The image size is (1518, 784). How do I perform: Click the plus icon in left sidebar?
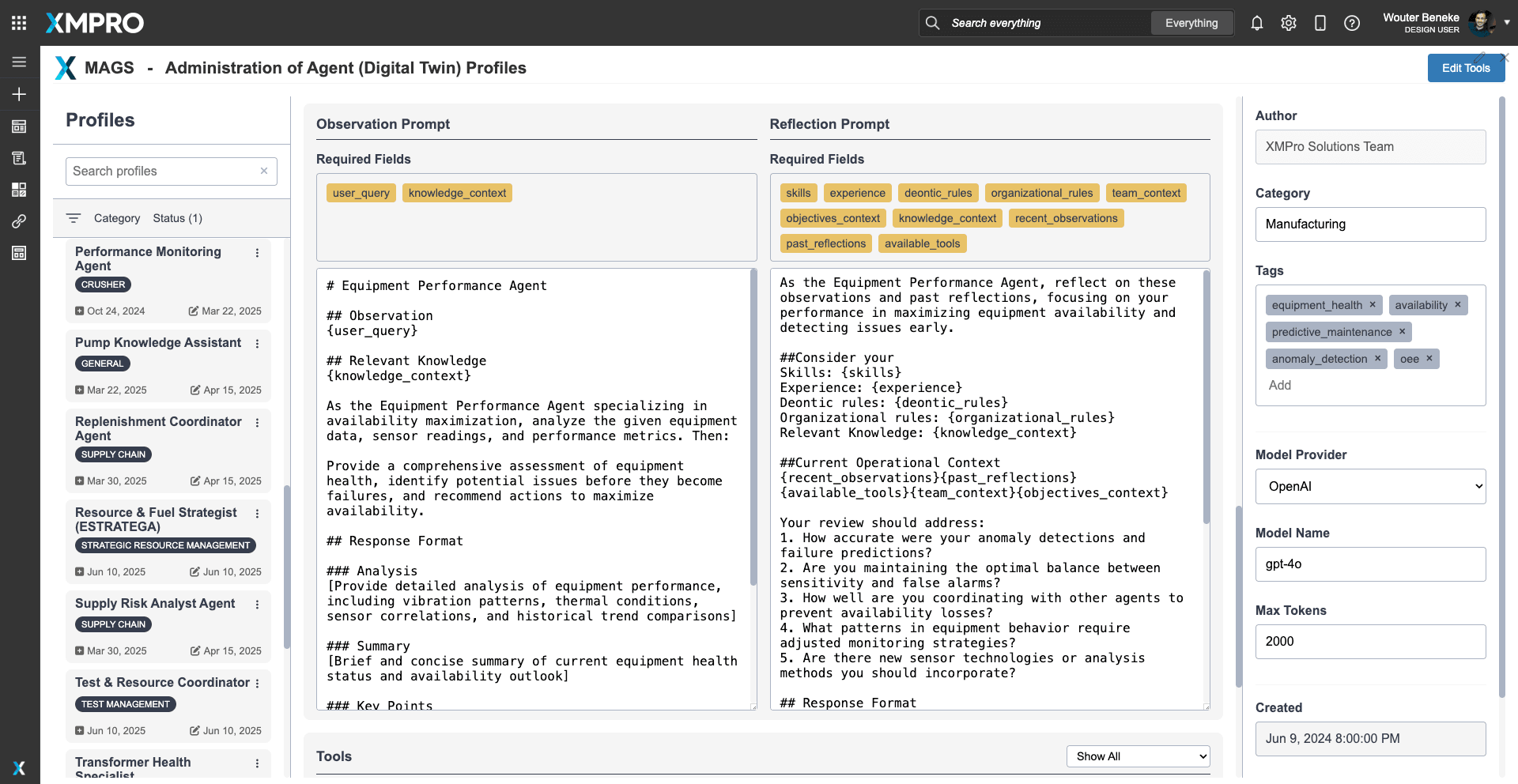point(19,94)
